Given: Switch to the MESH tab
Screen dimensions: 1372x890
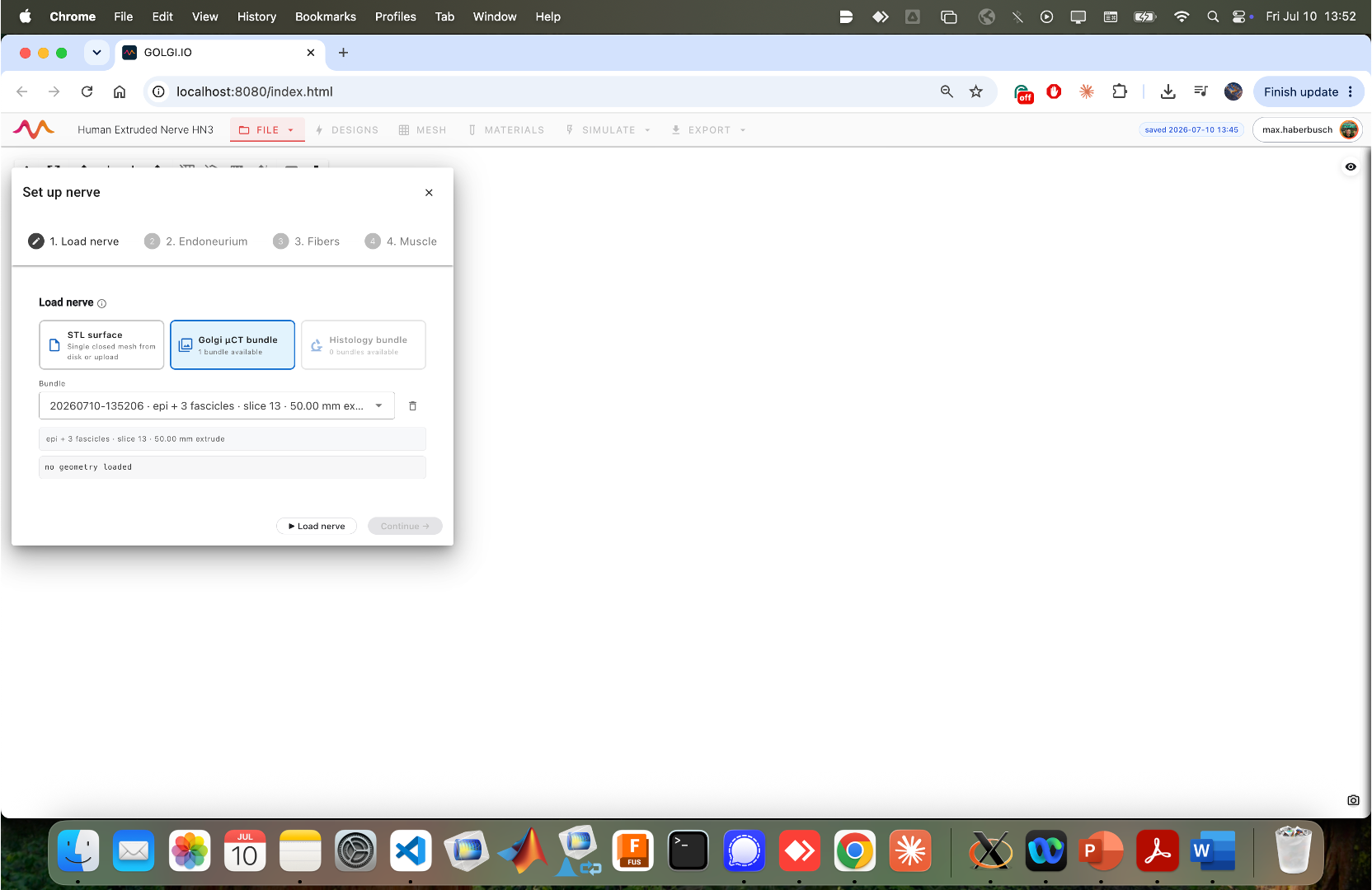Looking at the screenshot, I should (x=422, y=130).
